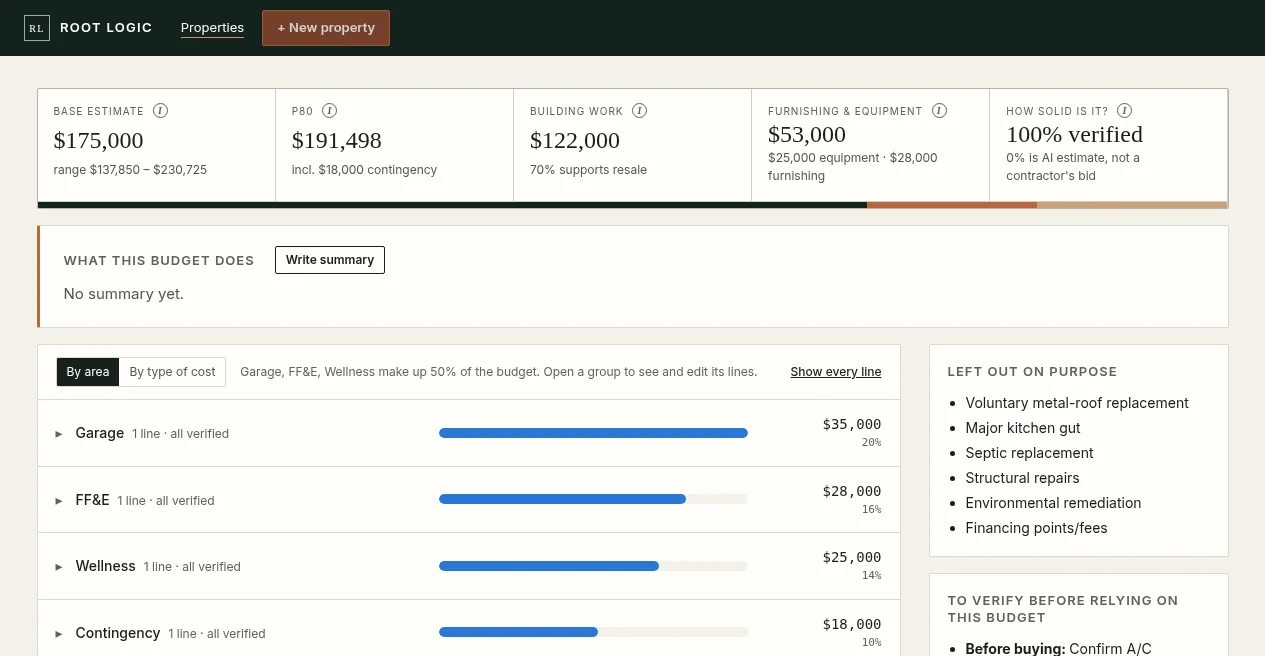
Task: Expand the Contingency group
Action: tap(59, 634)
